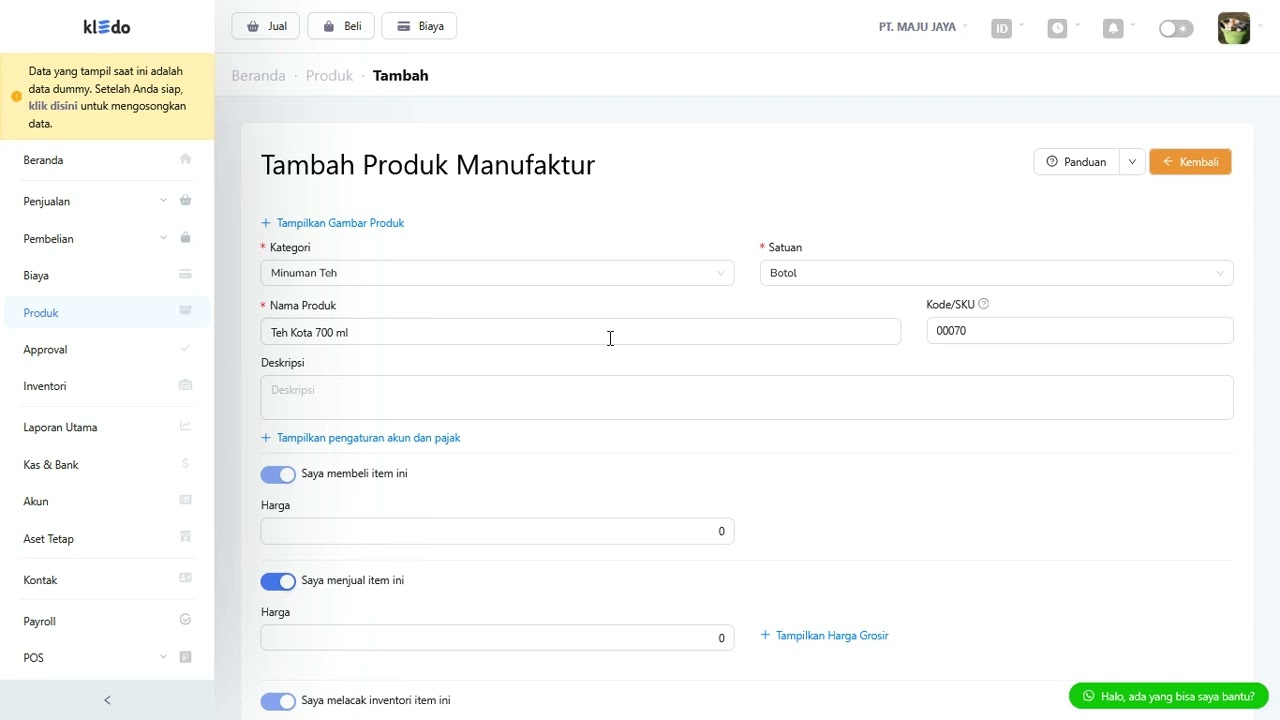Open the Kategori dropdown
Viewport: 1280px width, 720px height.
pyautogui.click(x=497, y=273)
